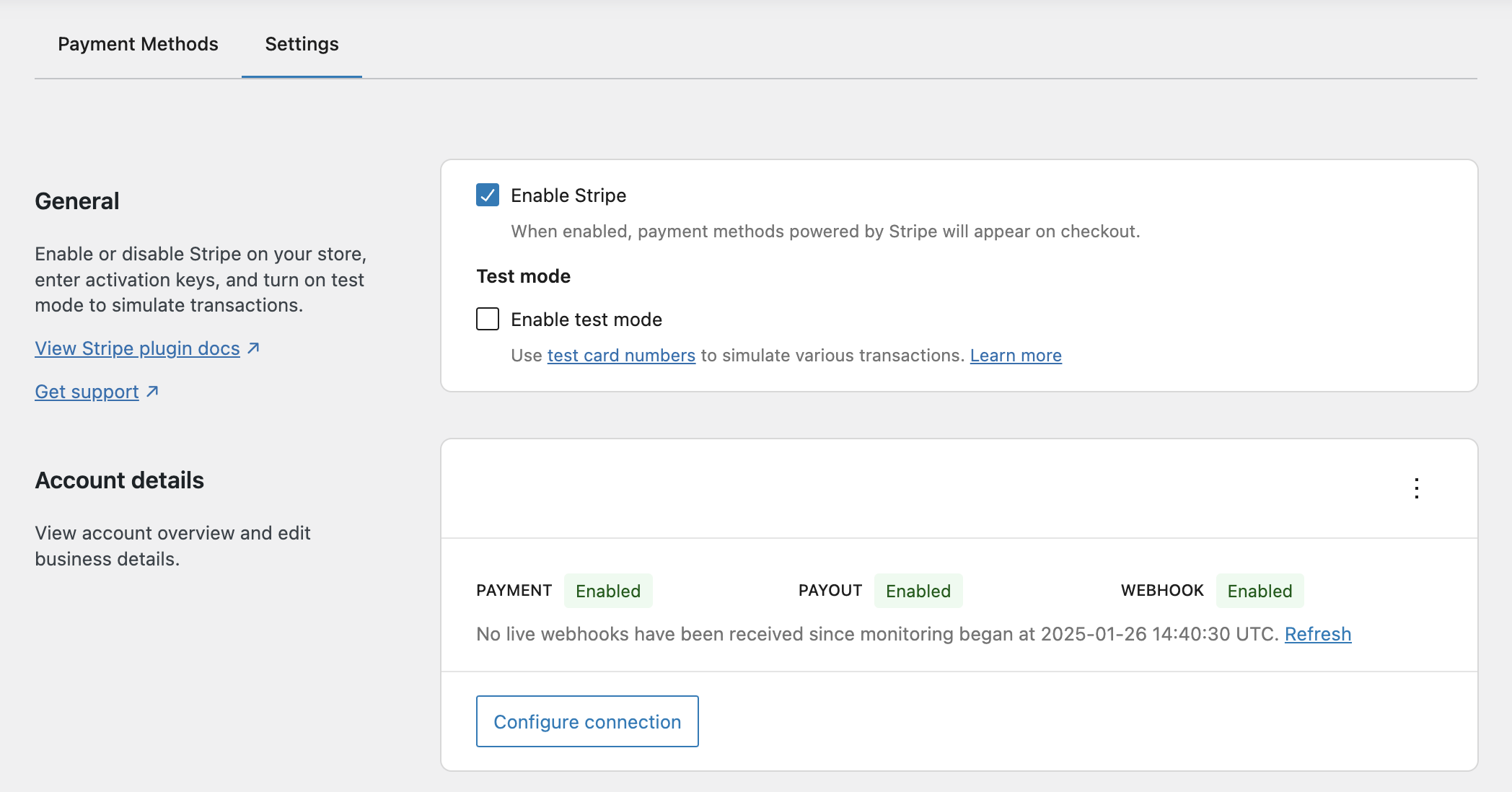Switch to the Payment Methods tab
The image size is (1512, 792).
pos(138,44)
